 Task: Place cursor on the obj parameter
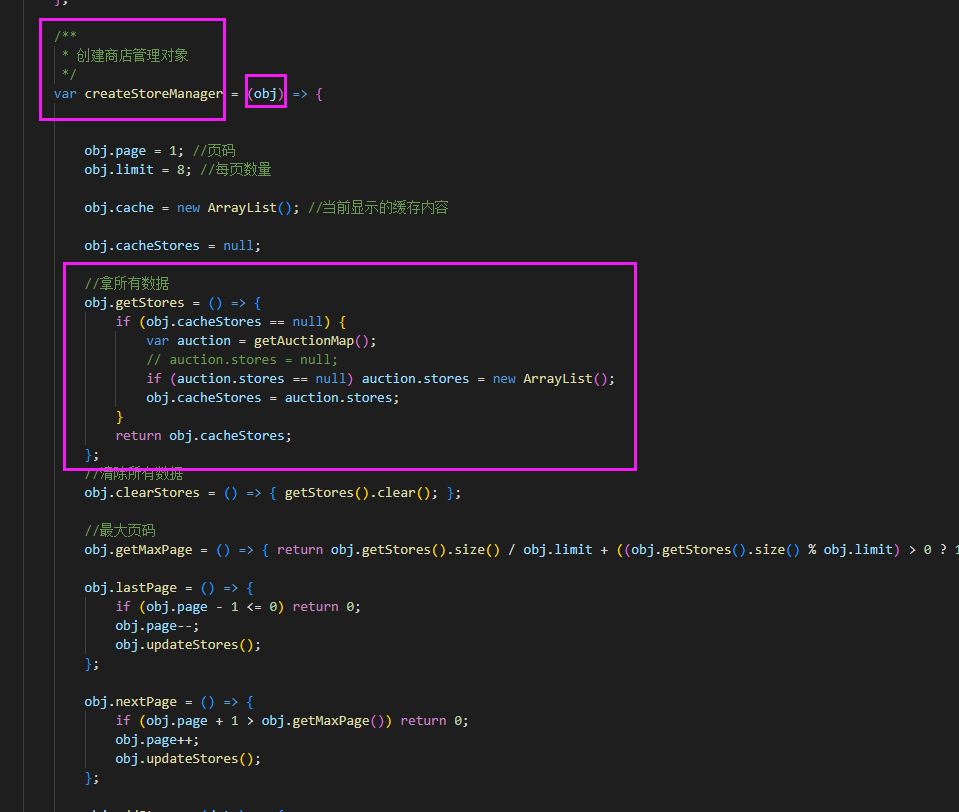[x=265, y=94]
